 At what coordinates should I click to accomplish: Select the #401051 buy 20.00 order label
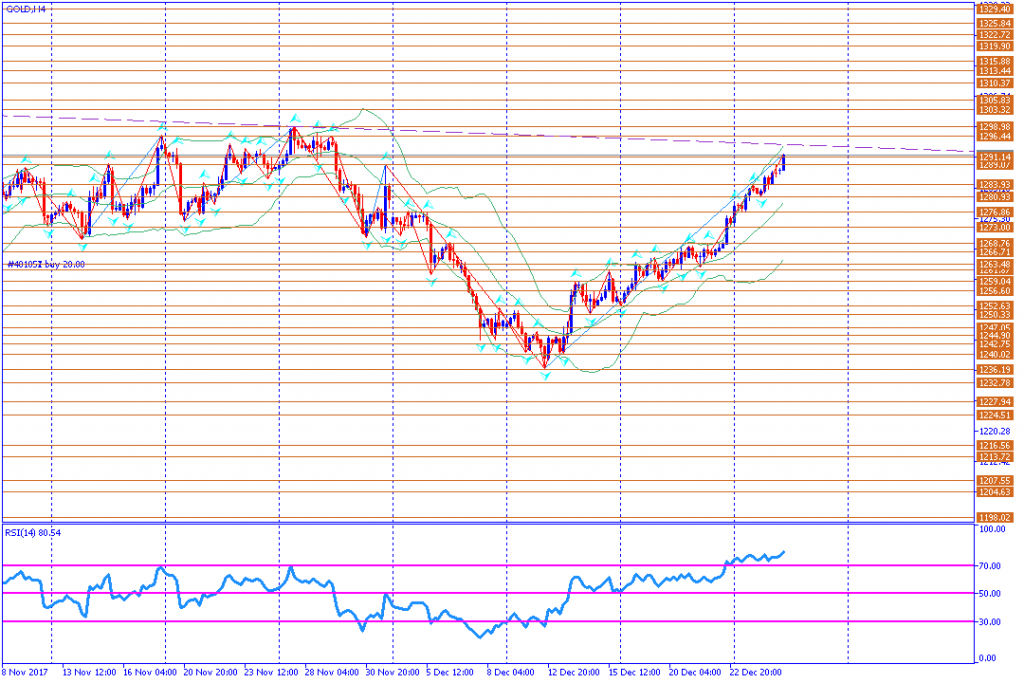point(46,264)
